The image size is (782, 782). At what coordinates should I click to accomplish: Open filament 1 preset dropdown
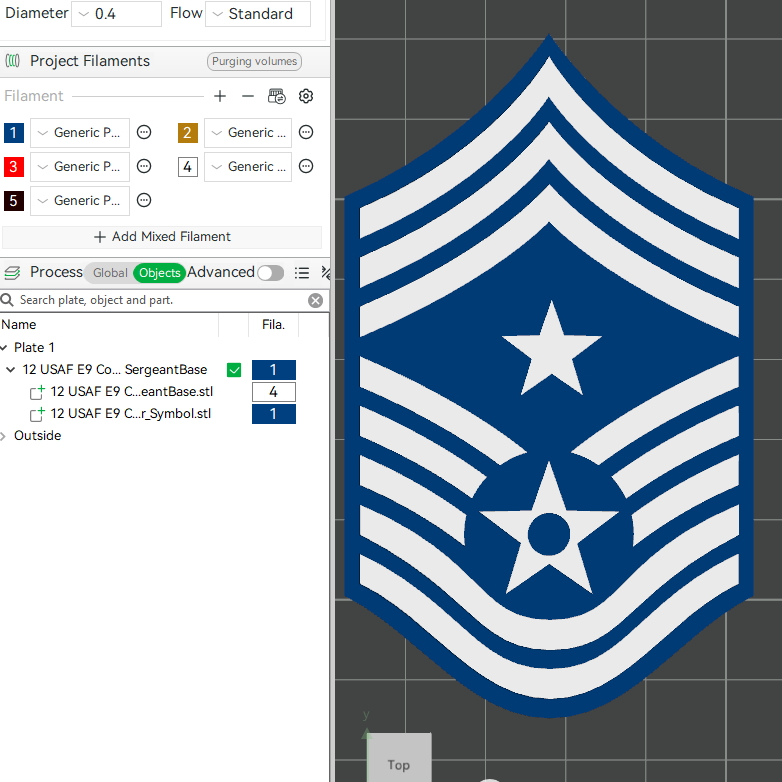80,133
